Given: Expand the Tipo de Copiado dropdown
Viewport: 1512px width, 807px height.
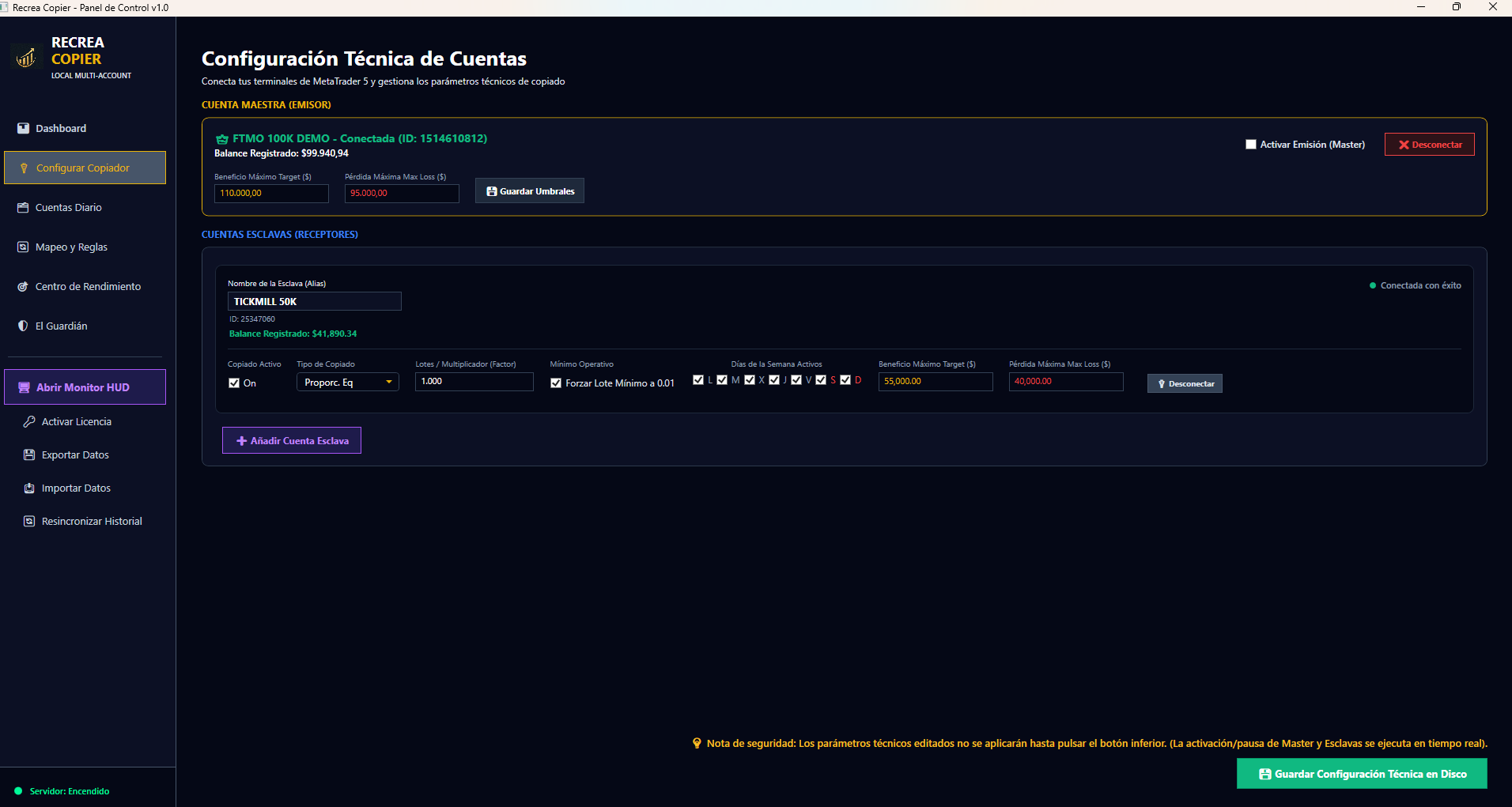Looking at the screenshot, I should [x=348, y=382].
